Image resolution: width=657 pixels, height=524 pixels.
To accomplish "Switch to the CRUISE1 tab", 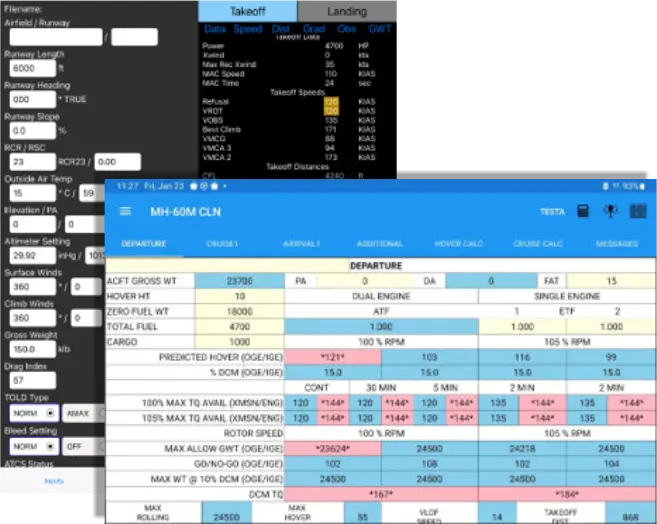I will tap(222, 244).
